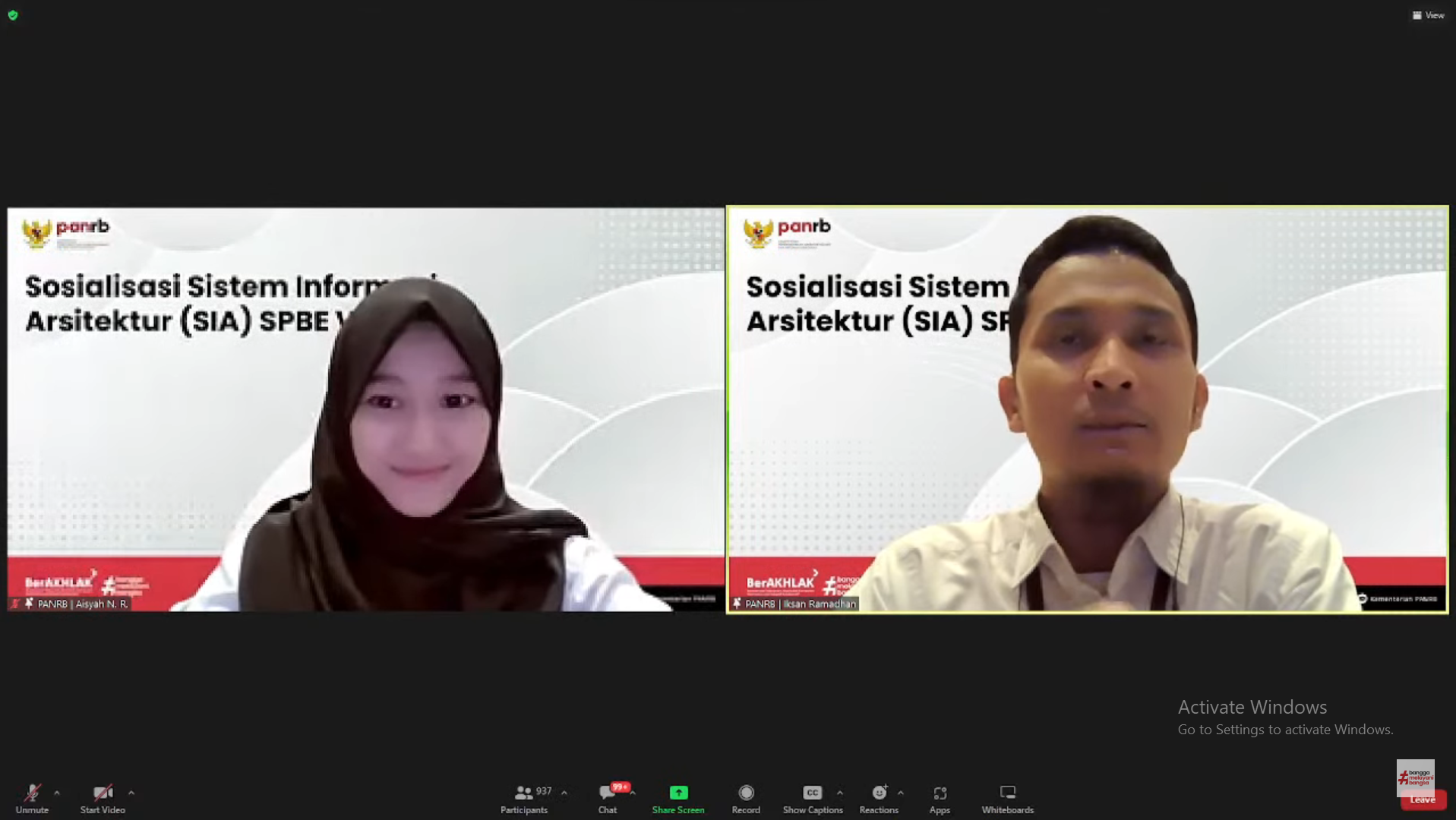
Task: Open the Apps panel
Action: 940,799
